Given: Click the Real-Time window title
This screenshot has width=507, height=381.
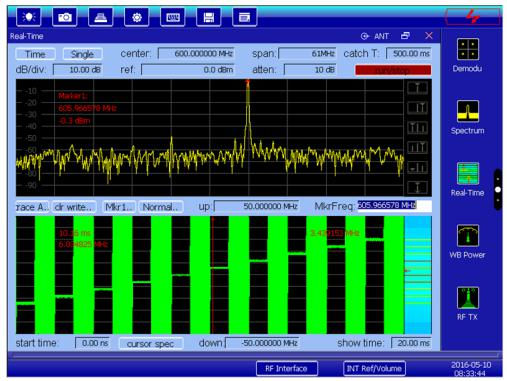Looking at the screenshot, I should [27, 36].
